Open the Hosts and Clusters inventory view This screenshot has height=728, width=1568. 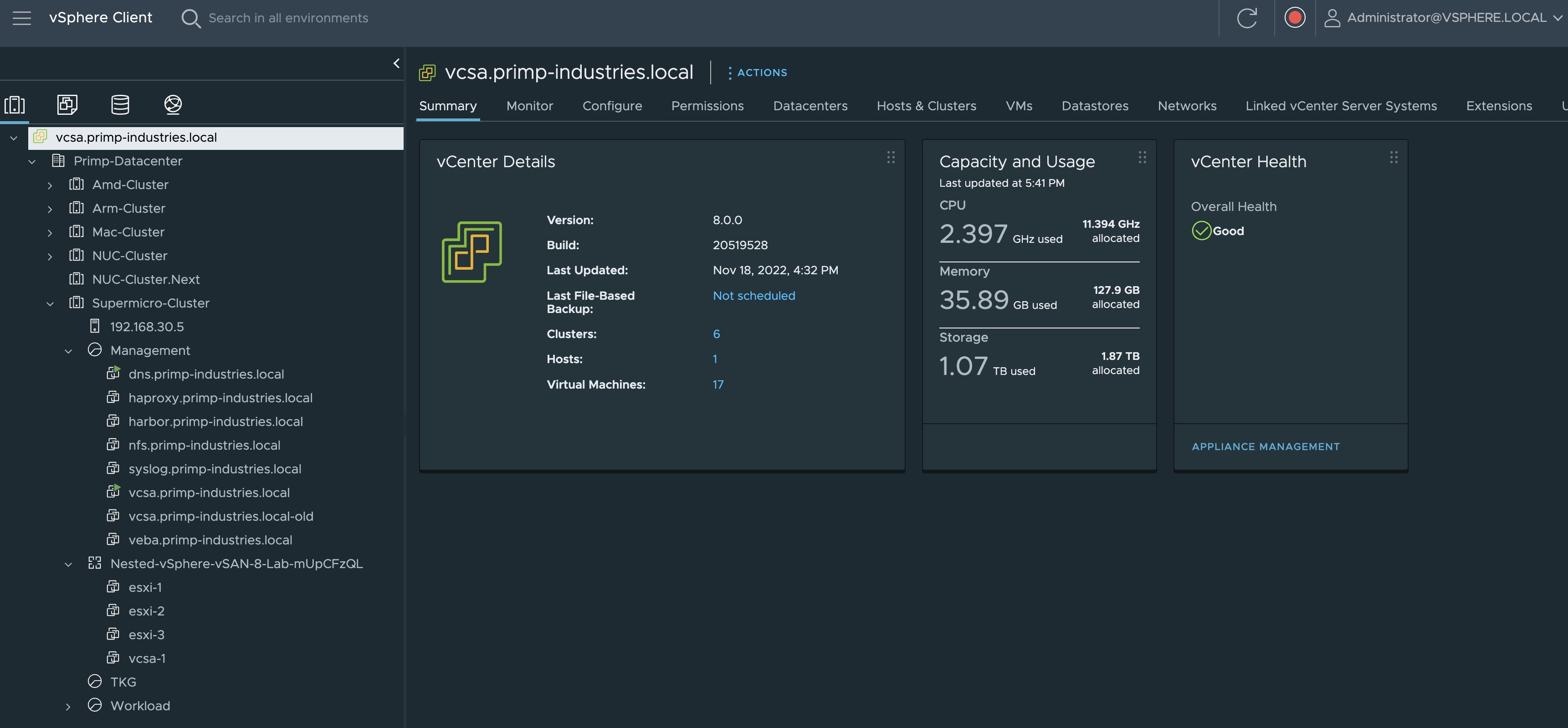(15, 105)
